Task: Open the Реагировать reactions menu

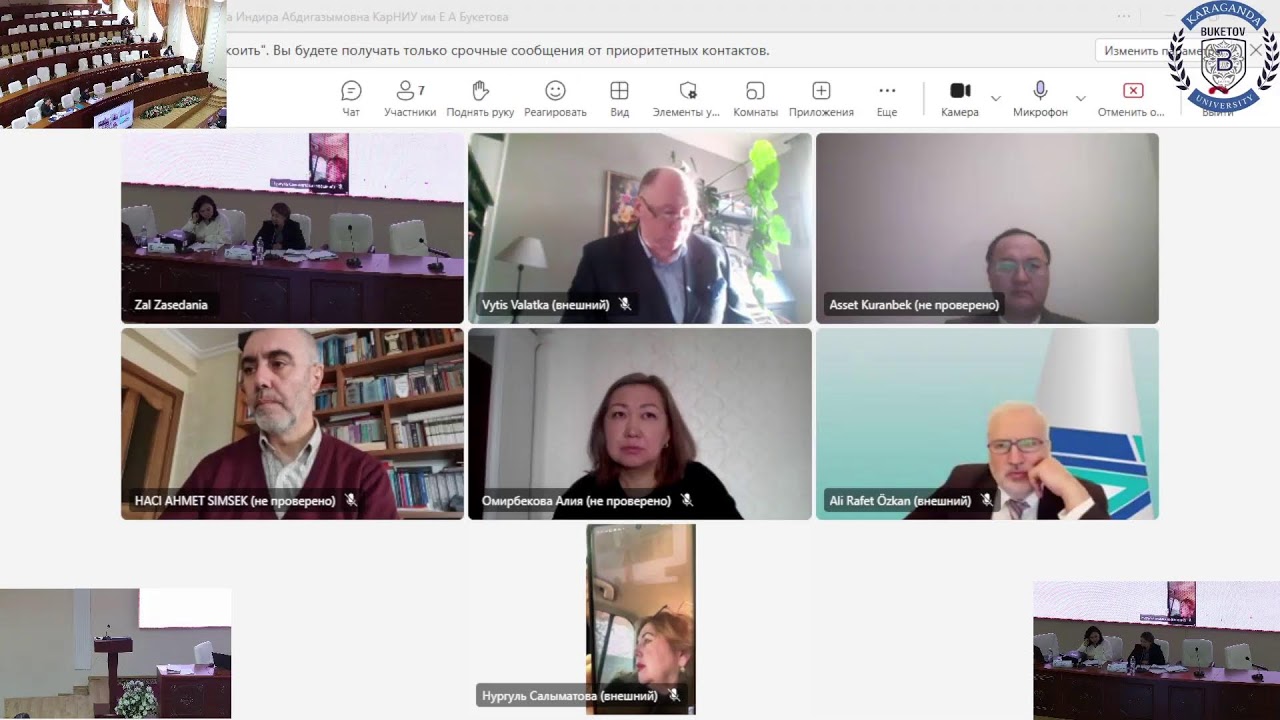Action: 555,98
